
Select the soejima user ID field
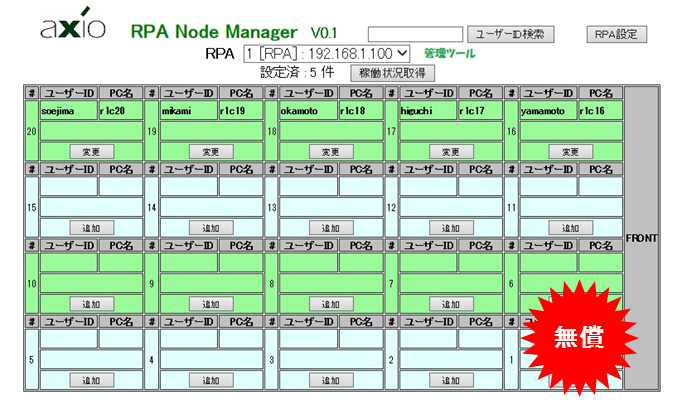(69, 111)
